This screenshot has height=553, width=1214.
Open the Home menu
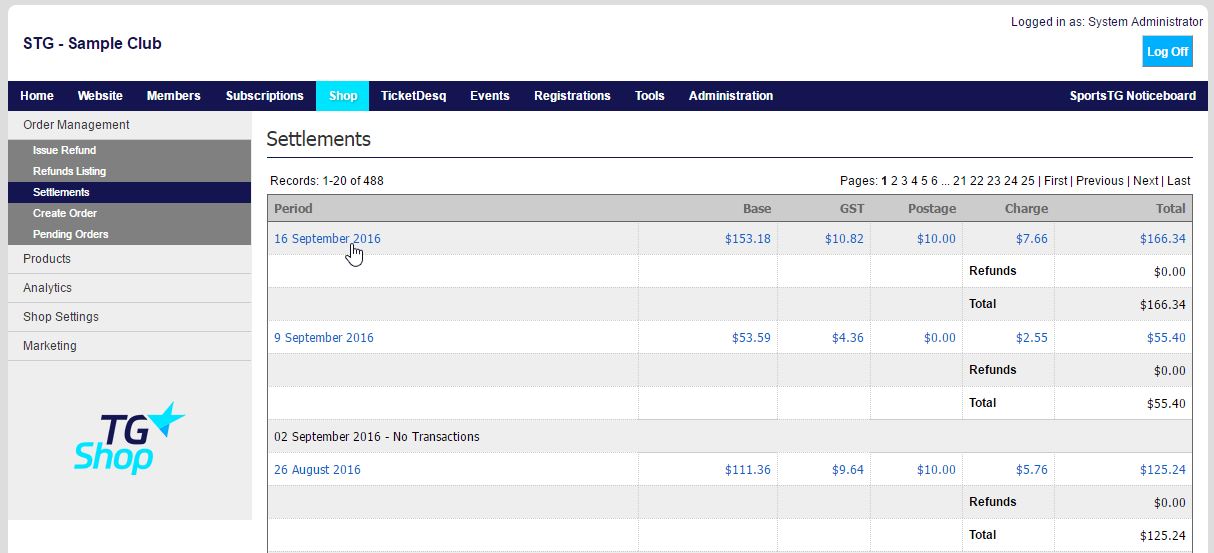tap(37, 96)
